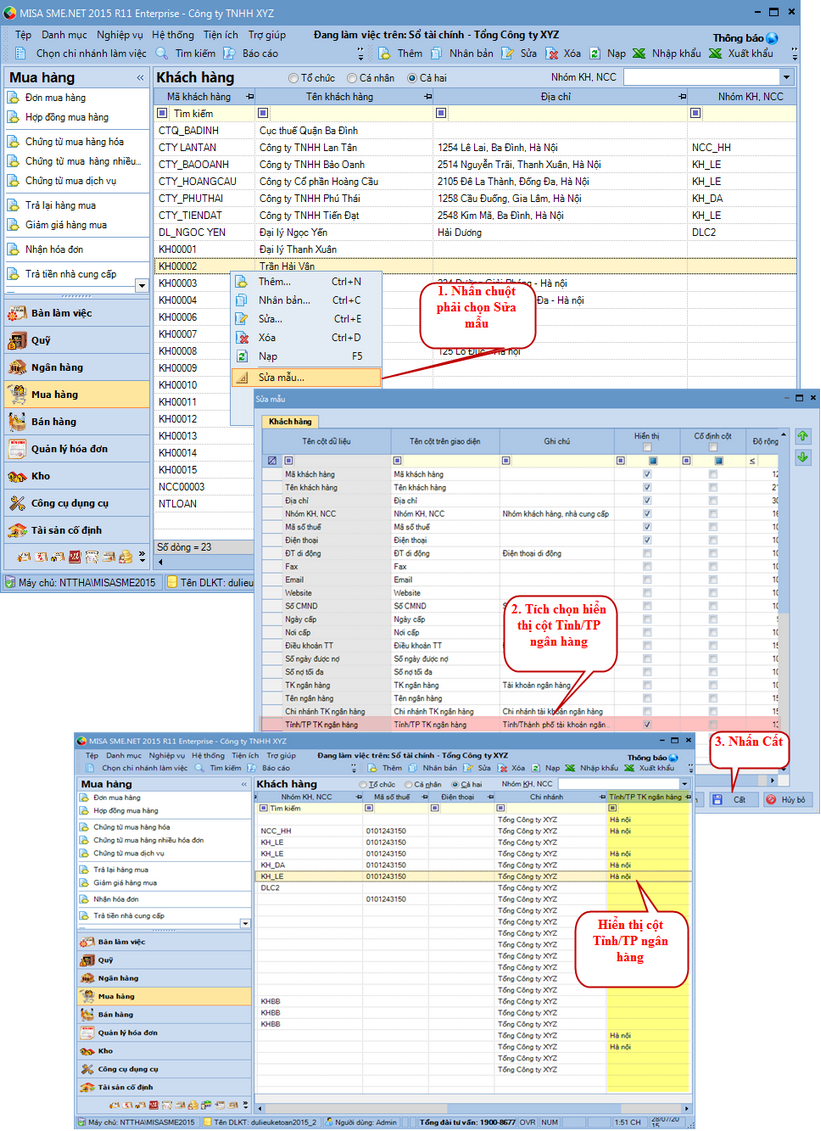Choose Nhân bản... from context menu

click(x=306, y=300)
